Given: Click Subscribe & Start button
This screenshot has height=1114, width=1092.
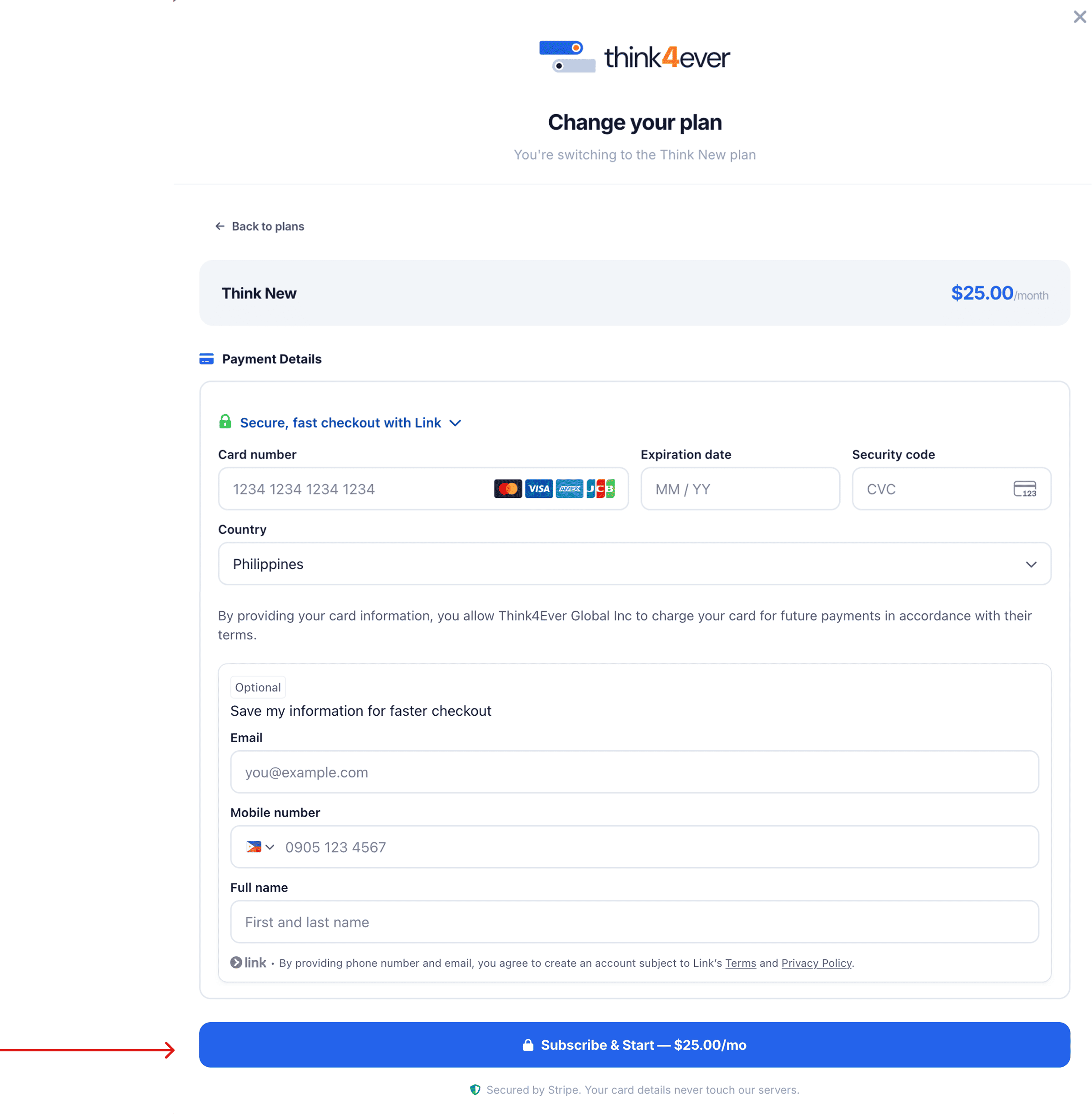Looking at the screenshot, I should (x=634, y=1044).
